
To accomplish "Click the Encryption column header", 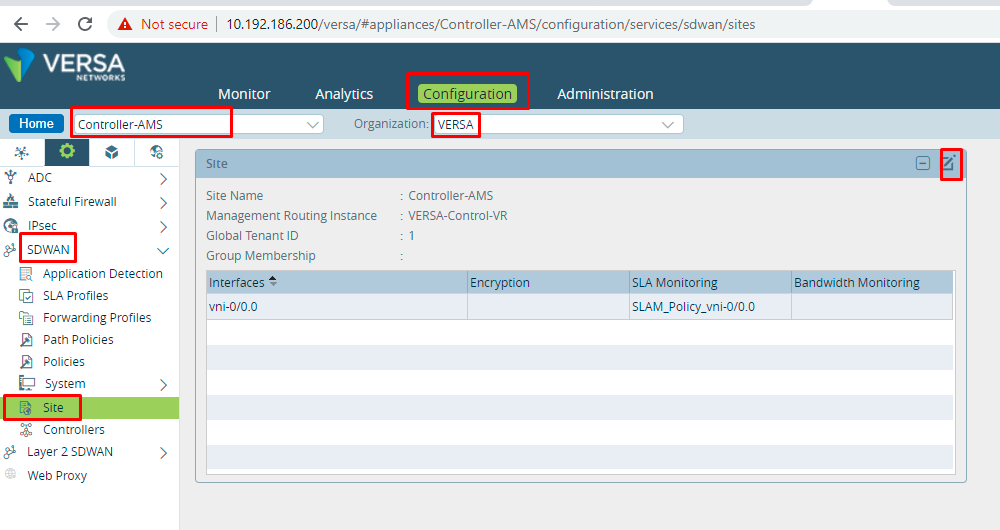I will click(x=548, y=282).
